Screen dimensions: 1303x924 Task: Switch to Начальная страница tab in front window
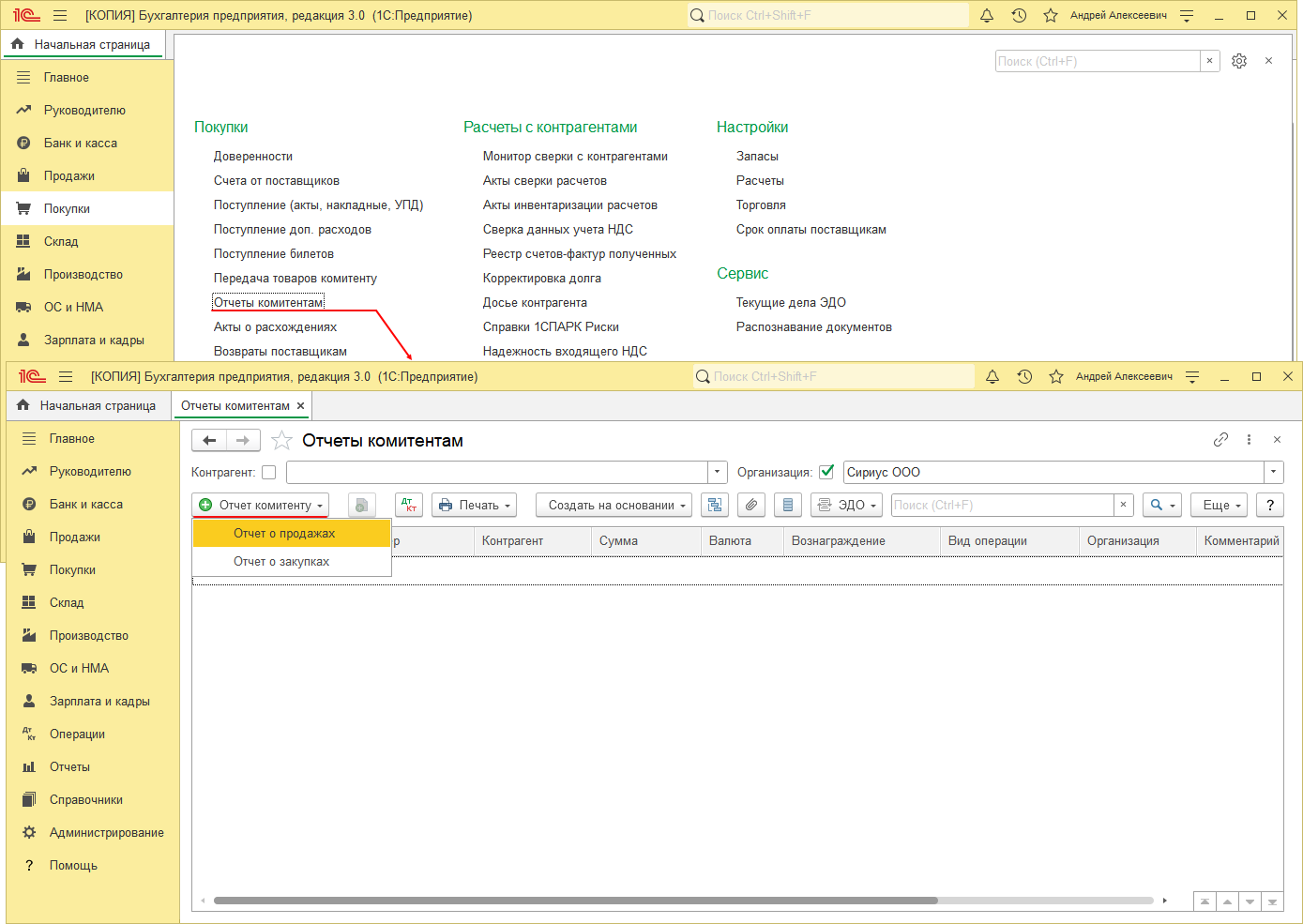click(88, 406)
